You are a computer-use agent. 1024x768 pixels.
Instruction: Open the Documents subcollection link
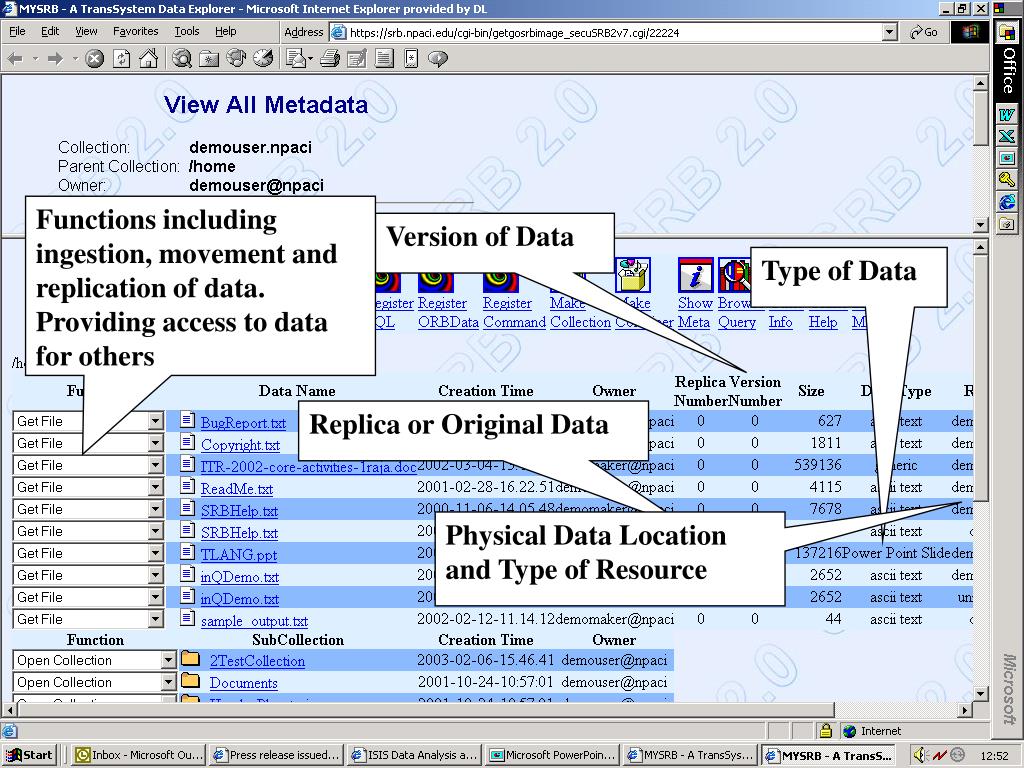point(243,683)
